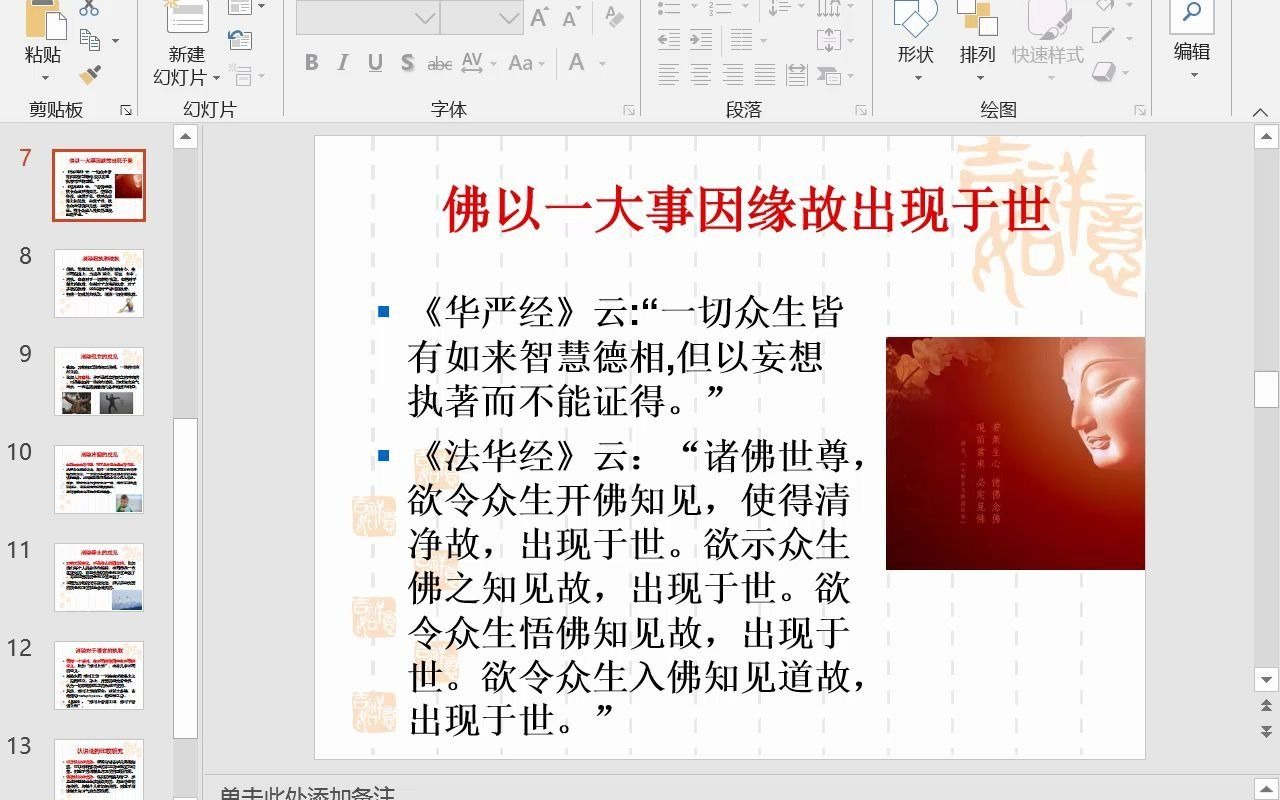Click the Decrease Font Size icon
Screen dimensions: 1280x800
(x=572, y=17)
